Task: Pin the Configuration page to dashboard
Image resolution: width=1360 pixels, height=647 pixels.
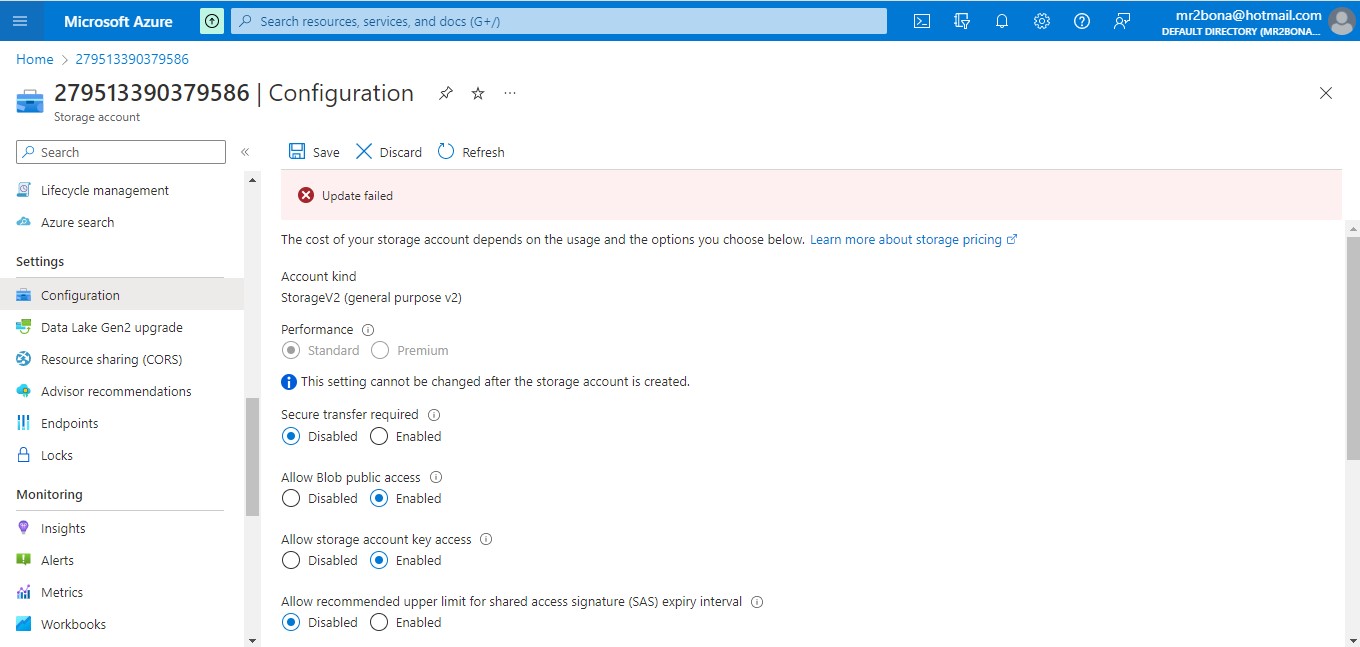Action: tap(445, 93)
